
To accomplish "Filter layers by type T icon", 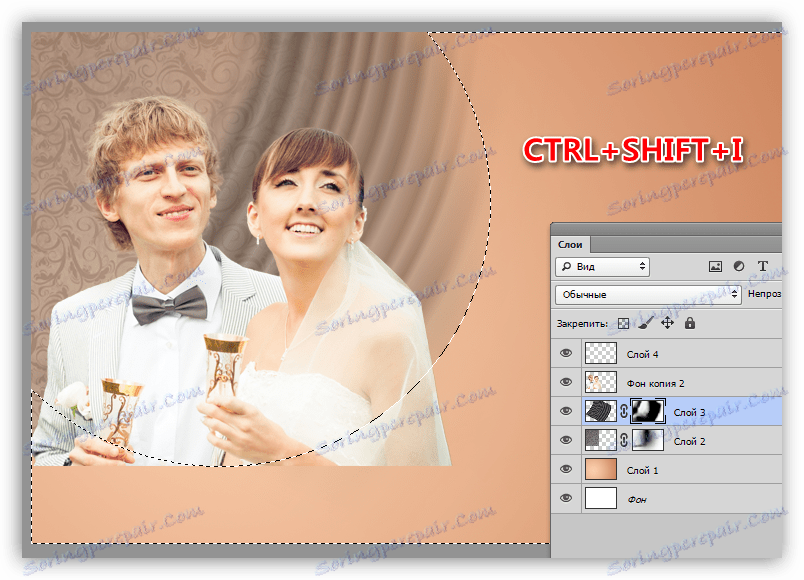I will [762, 266].
